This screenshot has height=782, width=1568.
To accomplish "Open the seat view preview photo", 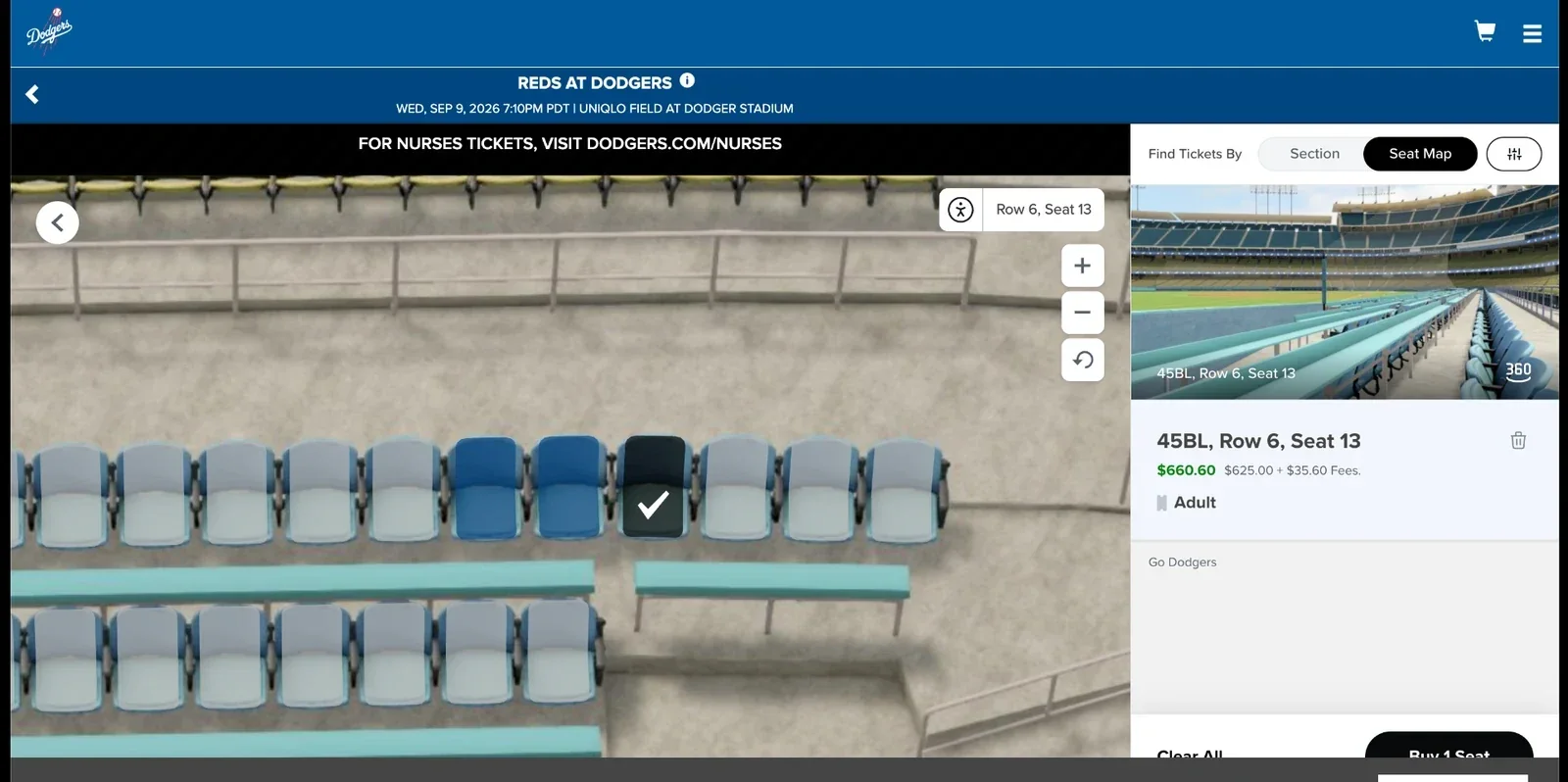I will coord(1345,292).
